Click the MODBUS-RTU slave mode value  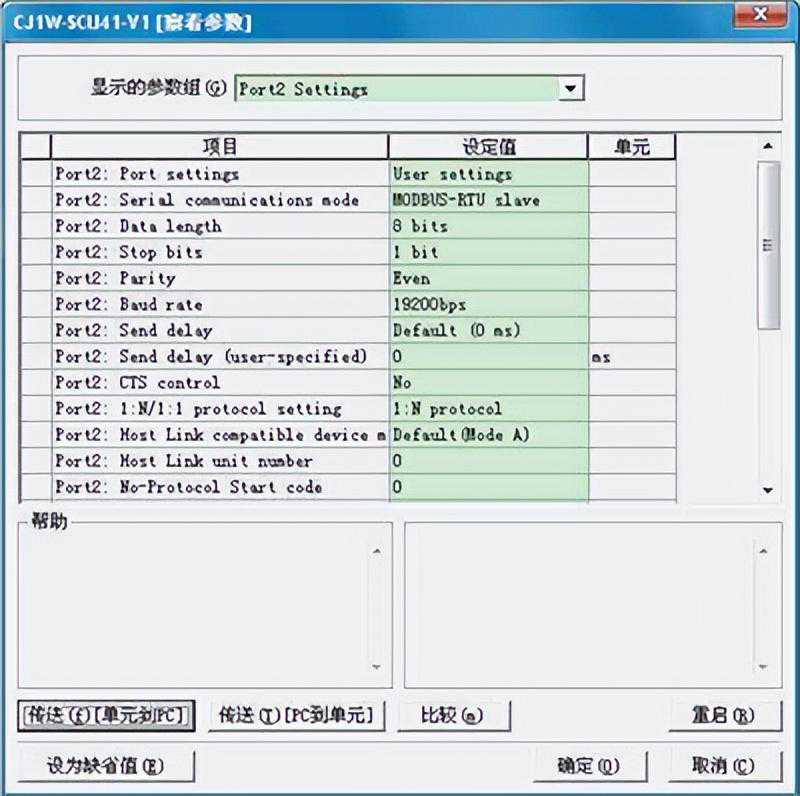pos(488,200)
